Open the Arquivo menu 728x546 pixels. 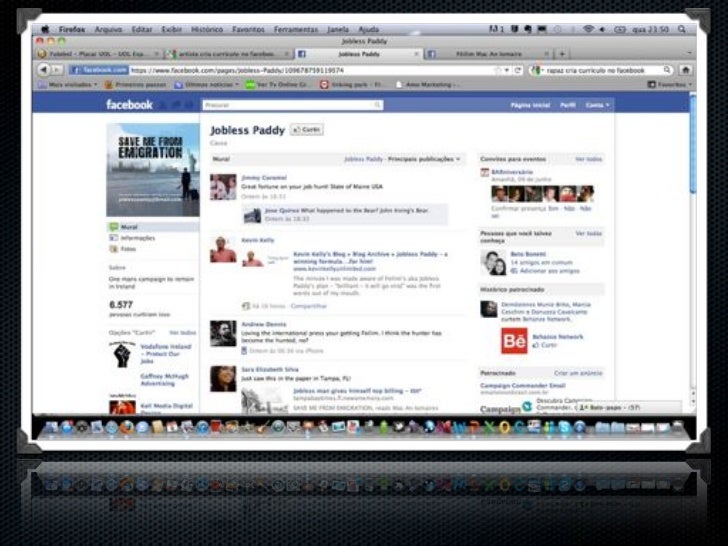pos(108,29)
